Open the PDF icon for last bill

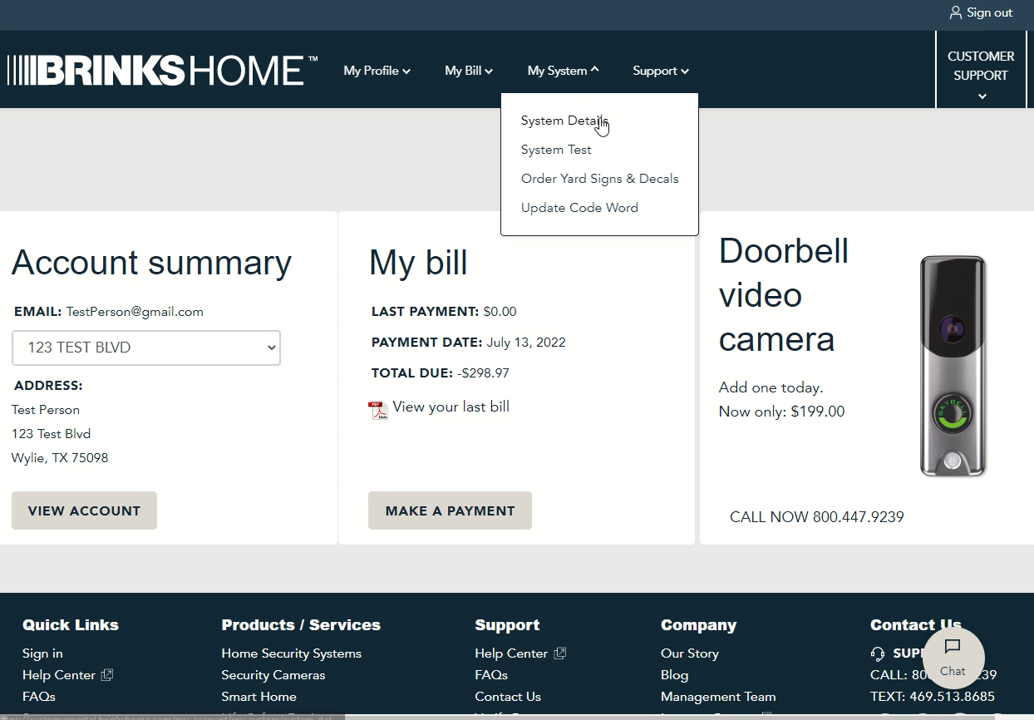pyautogui.click(x=378, y=409)
